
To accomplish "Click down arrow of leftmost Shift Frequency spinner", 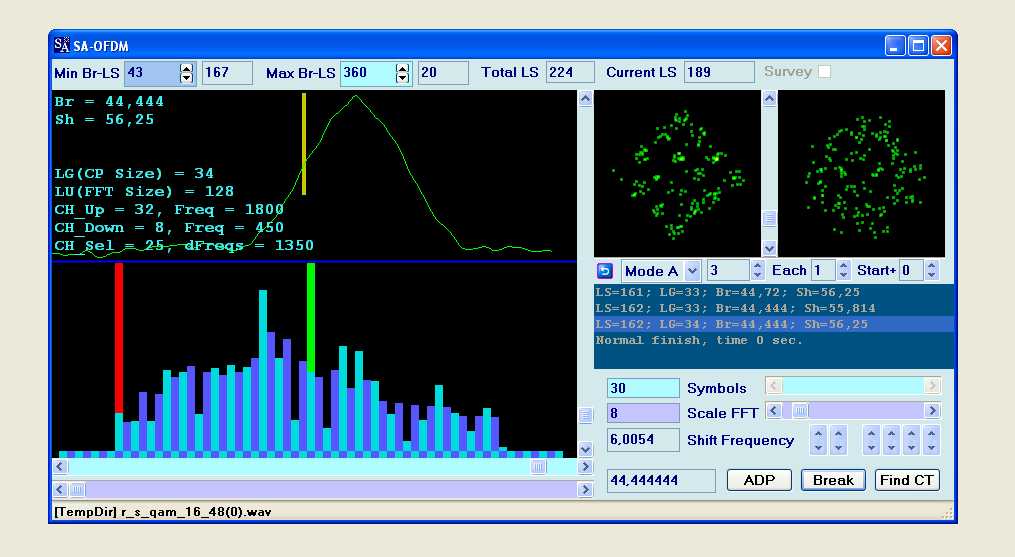I will coord(819,448).
